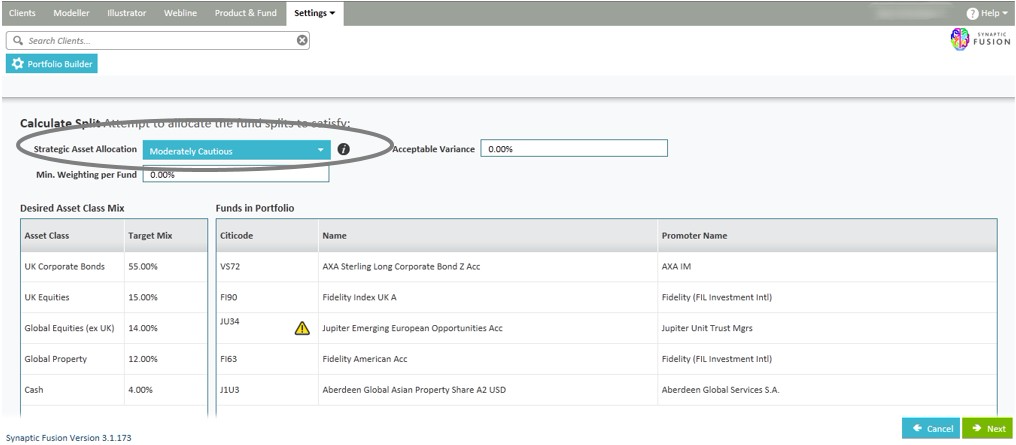Switch to the Modeller tab
The height and width of the screenshot is (445, 1016).
(x=71, y=13)
